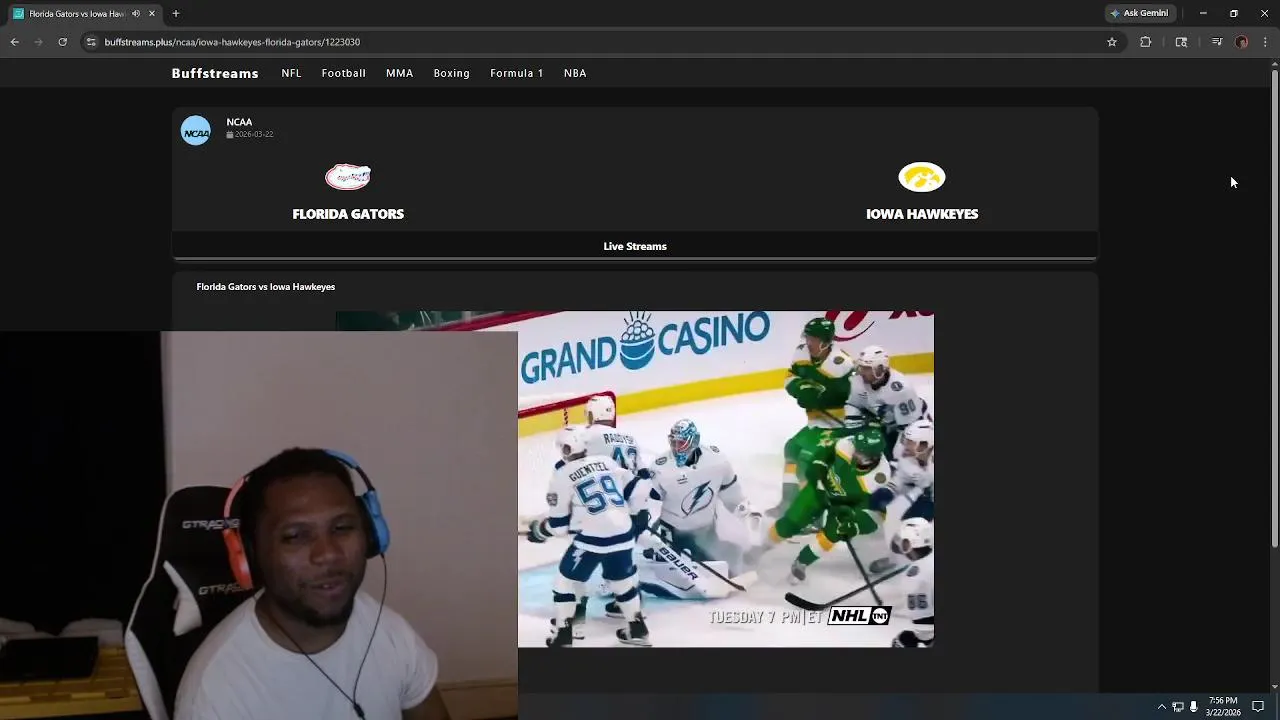Open the NFL menu item
Image resolution: width=1280 pixels, height=720 pixels.
click(x=291, y=73)
